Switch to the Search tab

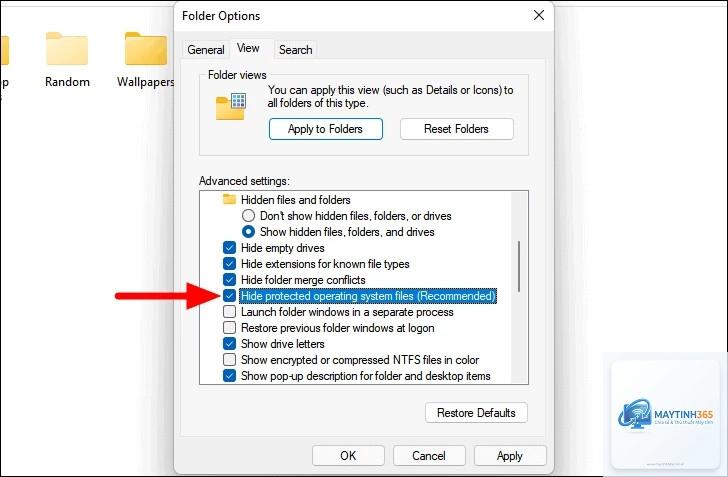[x=296, y=50]
